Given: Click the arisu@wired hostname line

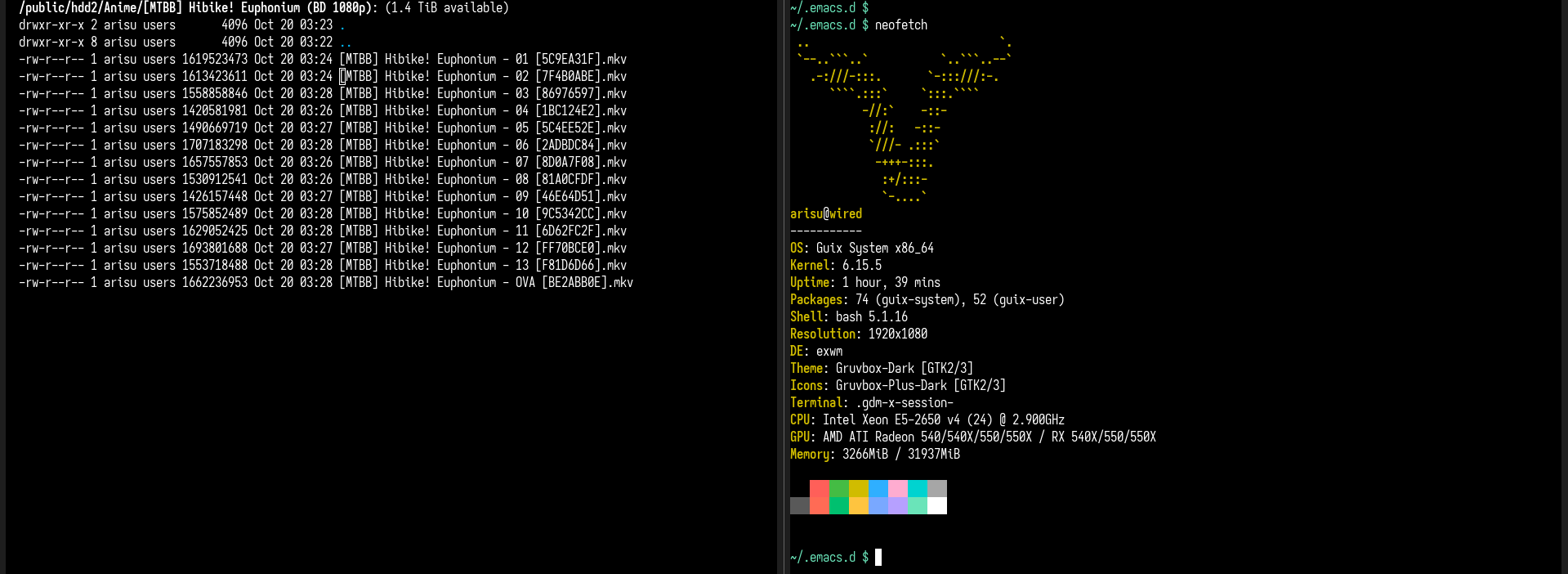Looking at the screenshot, I should tap(826, 213).
